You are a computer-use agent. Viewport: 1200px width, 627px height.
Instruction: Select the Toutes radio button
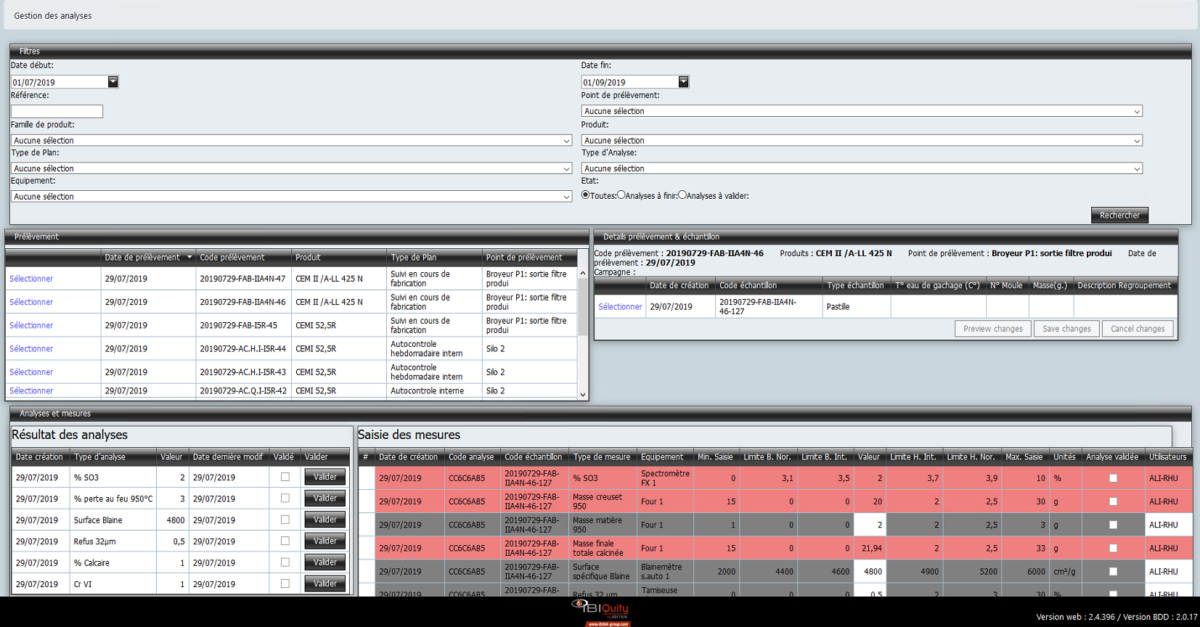tap(586, 196)
